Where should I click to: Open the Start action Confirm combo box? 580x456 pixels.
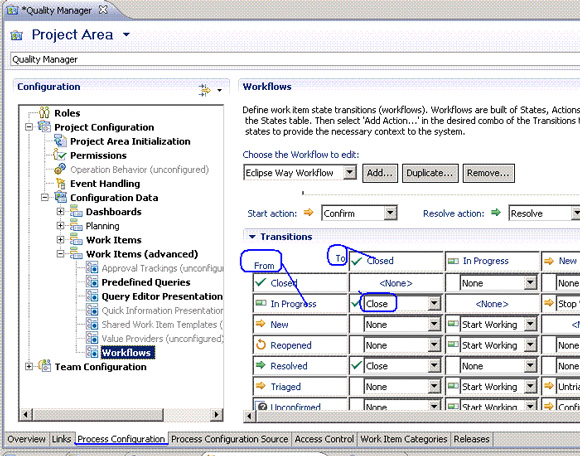coord(390,213)
